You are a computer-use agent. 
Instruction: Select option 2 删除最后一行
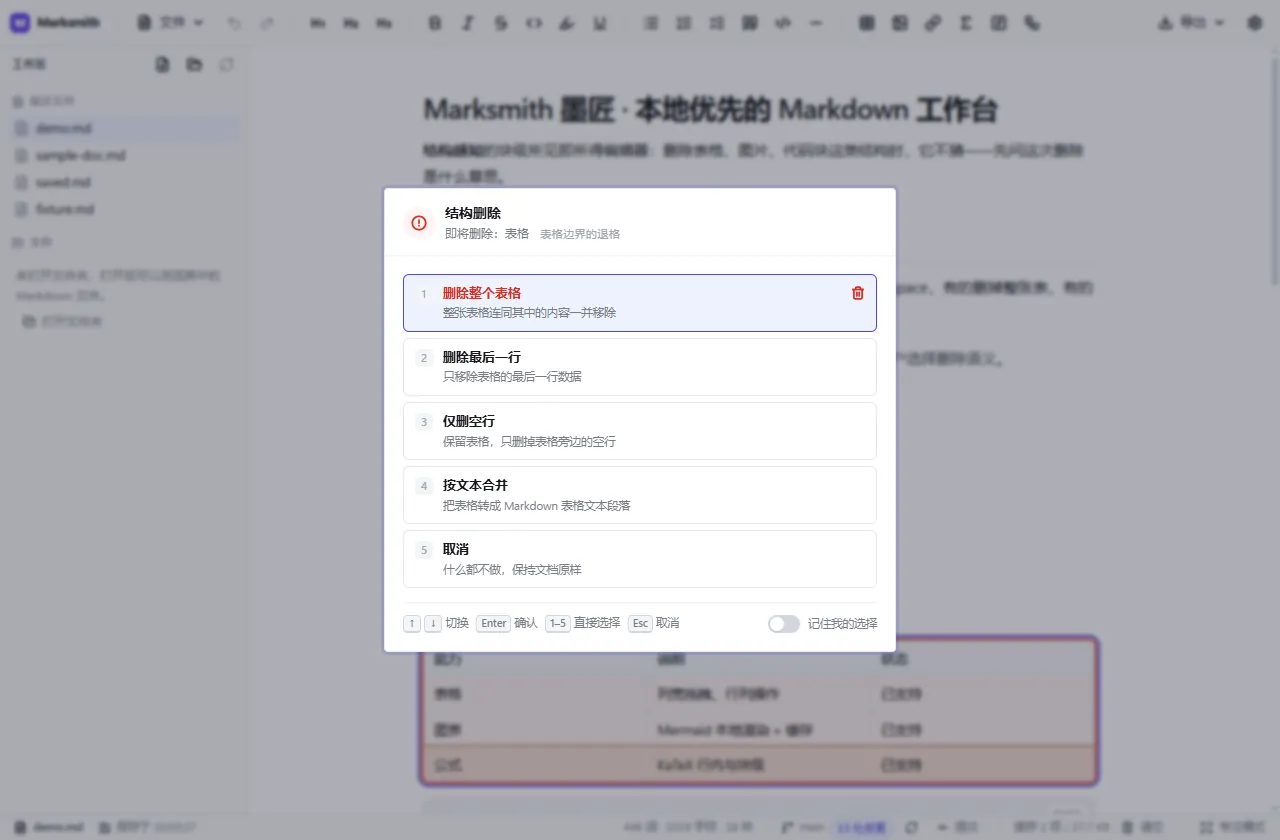tap(640, 367)
